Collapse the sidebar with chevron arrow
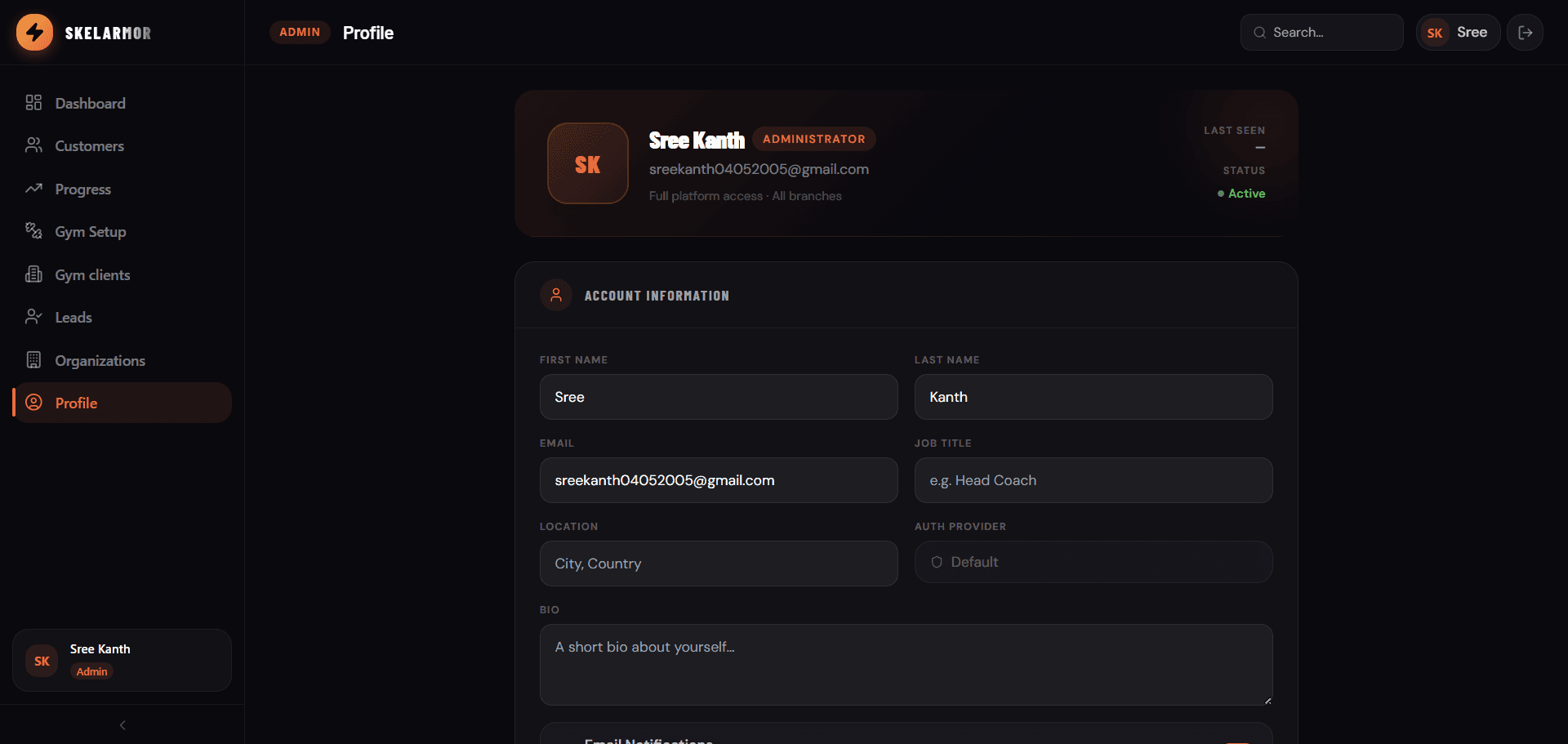Viewport: 1568px width, 744px height. pyautogui.click(x=122, y=725)
